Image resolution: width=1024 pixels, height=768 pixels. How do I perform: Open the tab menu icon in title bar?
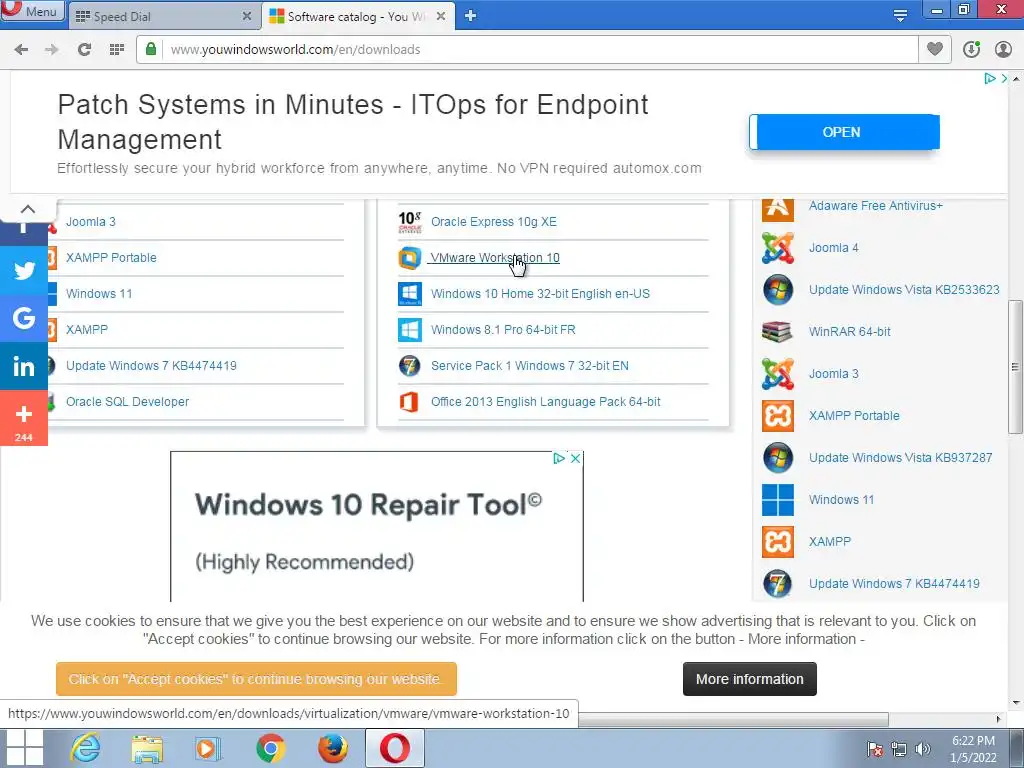point(901,16)
